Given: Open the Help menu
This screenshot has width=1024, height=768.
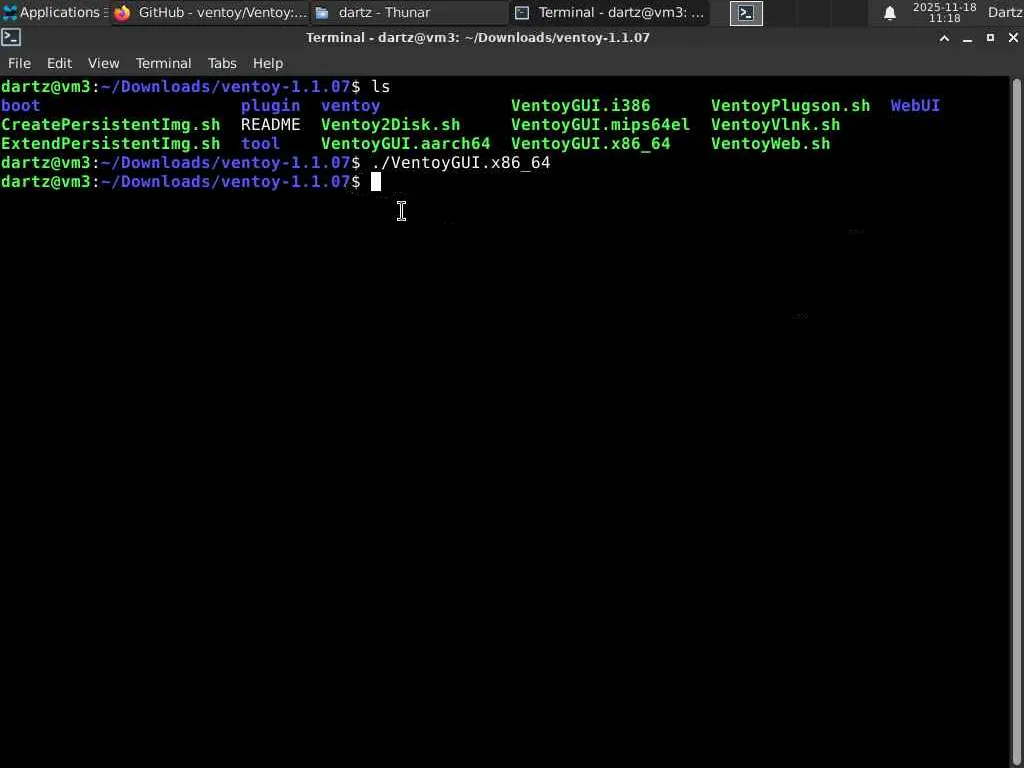Looking at the screenshot, I should 268,63.
